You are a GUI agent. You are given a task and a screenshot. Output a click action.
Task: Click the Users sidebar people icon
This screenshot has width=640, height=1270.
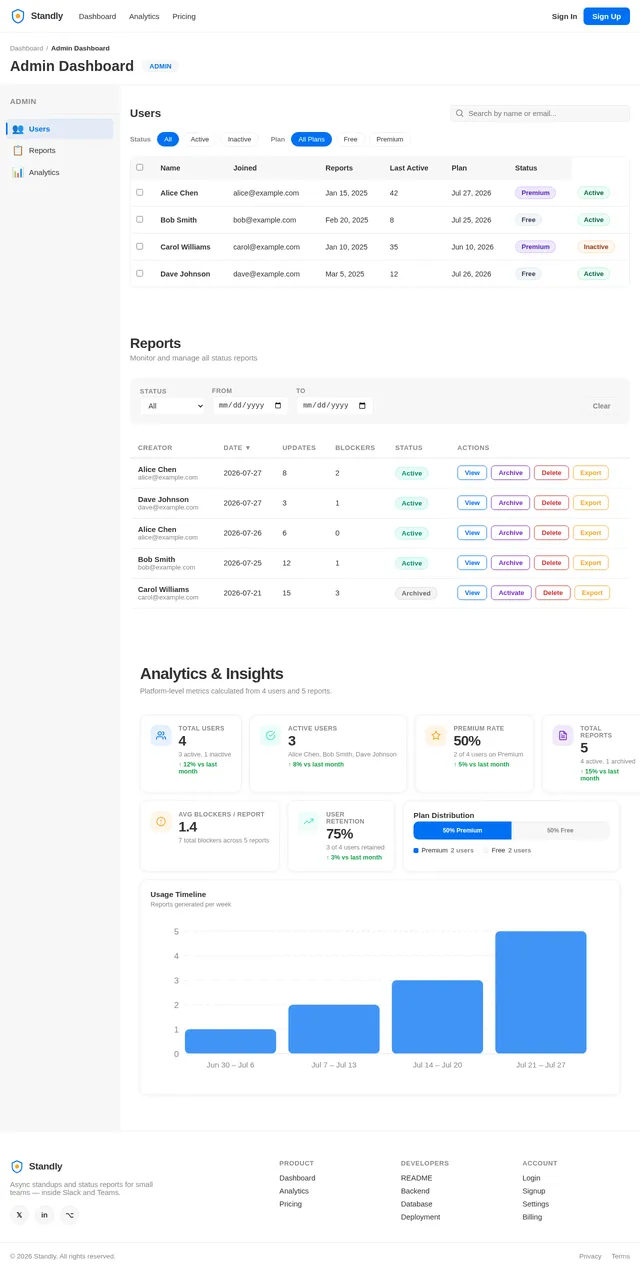point(18,129)
